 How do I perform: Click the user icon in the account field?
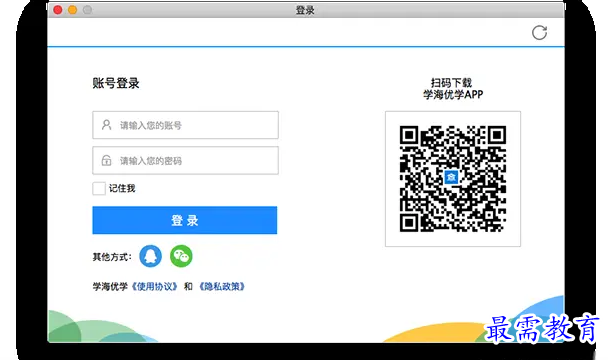(106, 125)
